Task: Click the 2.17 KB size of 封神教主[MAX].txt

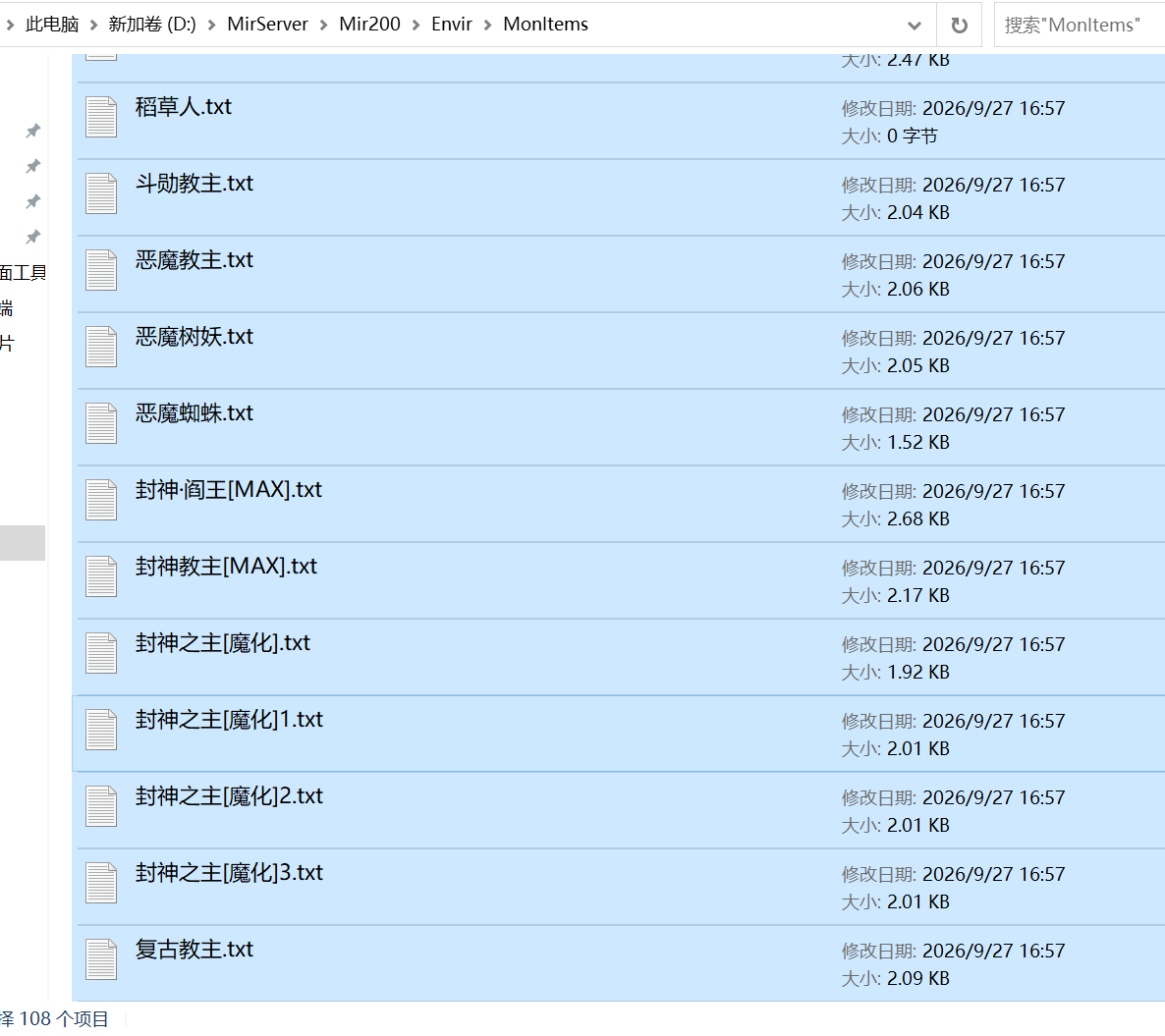Action: click(918, 596)
